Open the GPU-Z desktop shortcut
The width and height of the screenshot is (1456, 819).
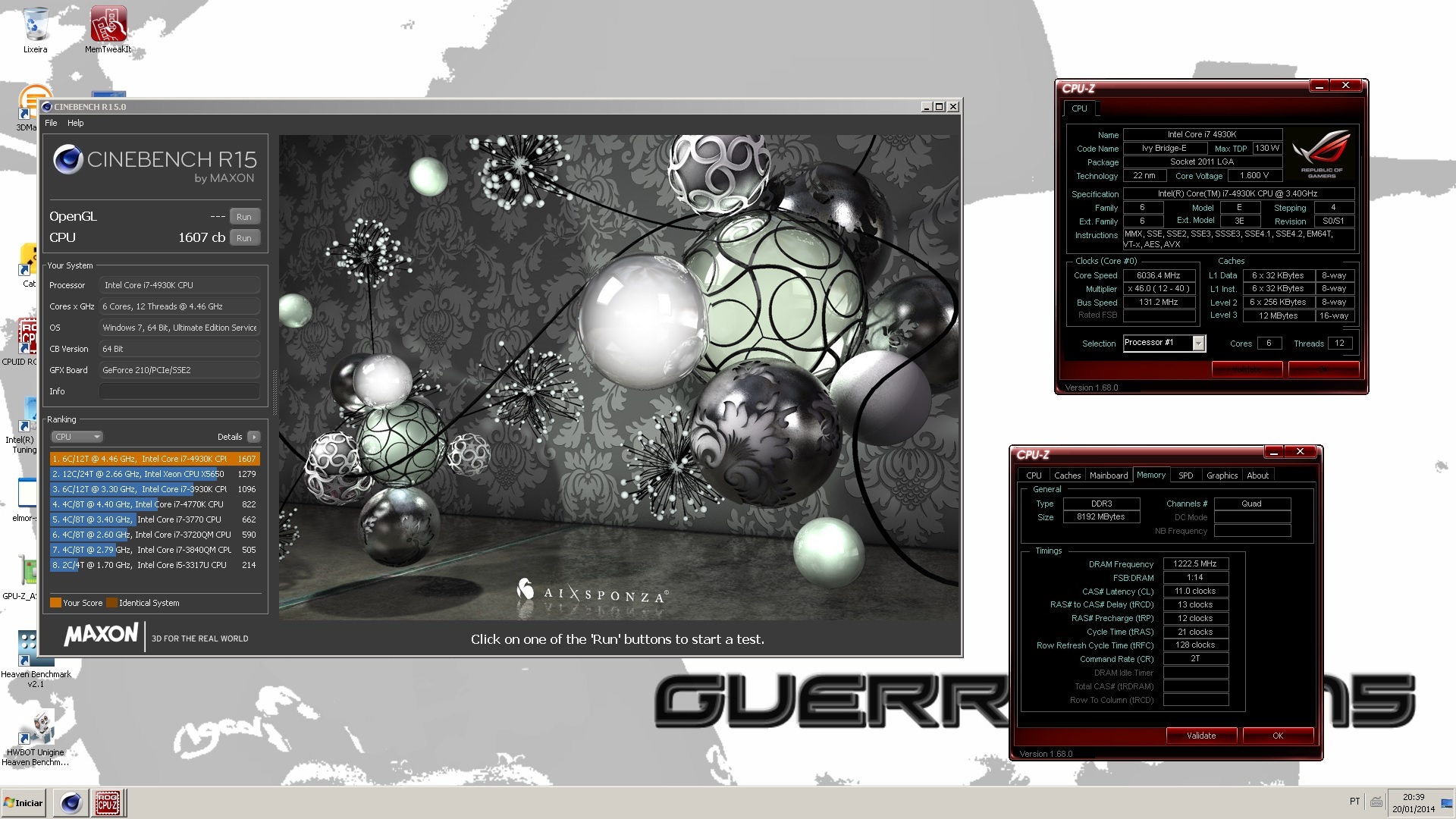pyautogui.click(x=20, y=576)
